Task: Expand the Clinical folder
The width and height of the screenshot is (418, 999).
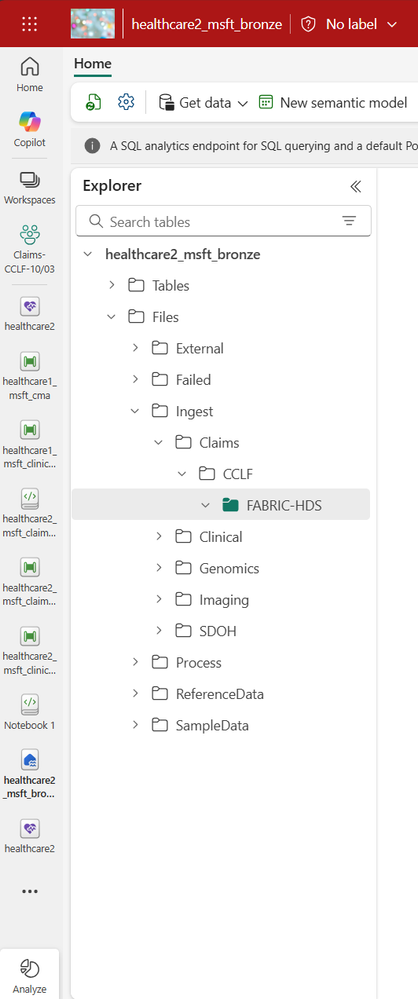Action: coord(159,536)
